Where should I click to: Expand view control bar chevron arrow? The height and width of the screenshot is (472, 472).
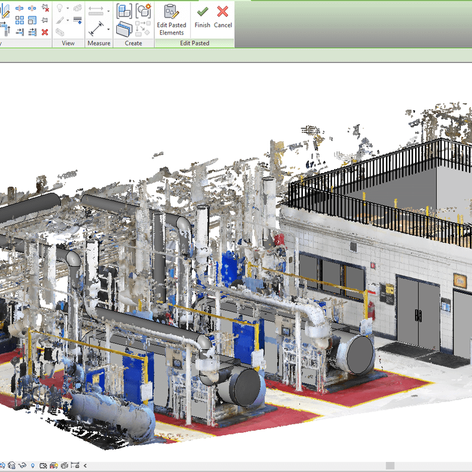pyautogui.click(x=85, y=466)
